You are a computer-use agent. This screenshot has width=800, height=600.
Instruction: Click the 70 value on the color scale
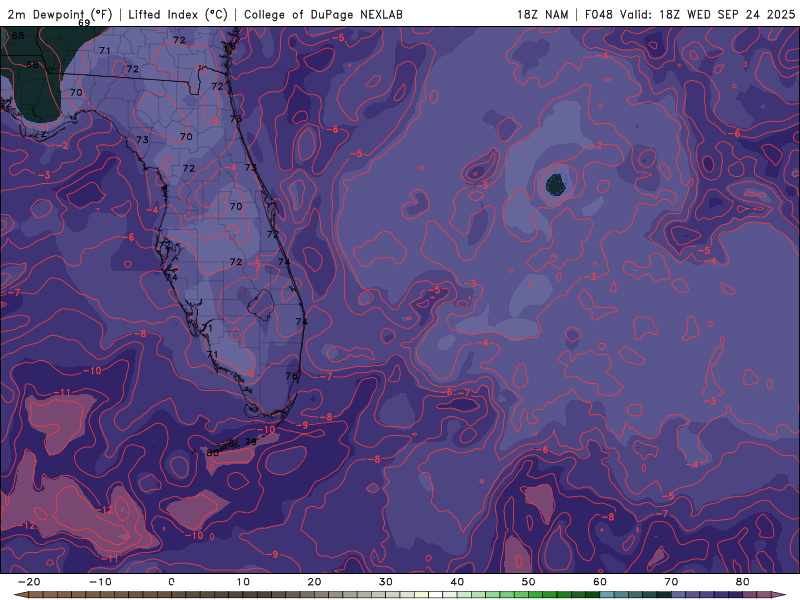pyautogui.click(x=671, y=582)
